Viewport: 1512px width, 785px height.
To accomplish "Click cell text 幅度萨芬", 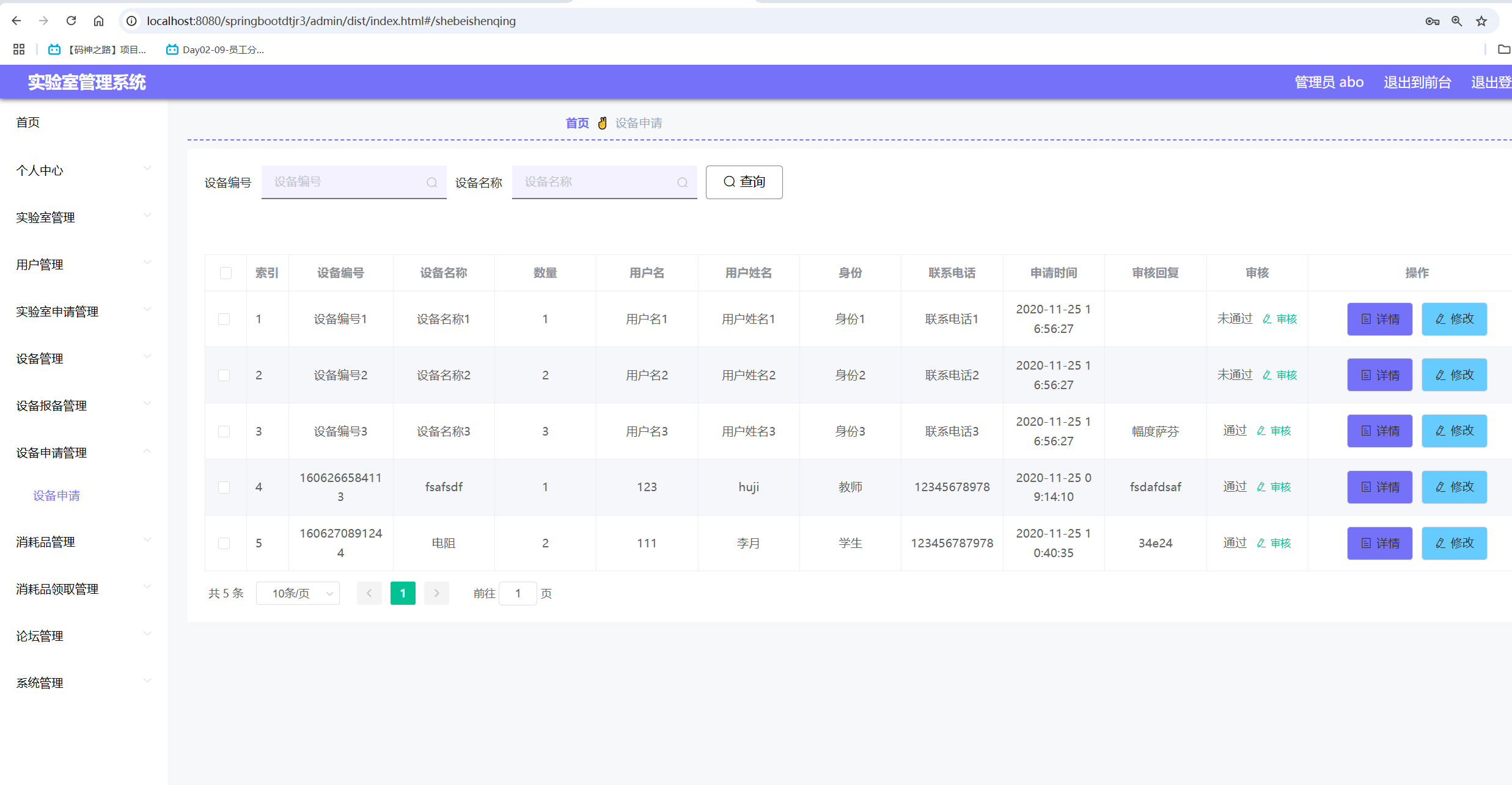I will pyautogui.click(x=1155, y=431).
